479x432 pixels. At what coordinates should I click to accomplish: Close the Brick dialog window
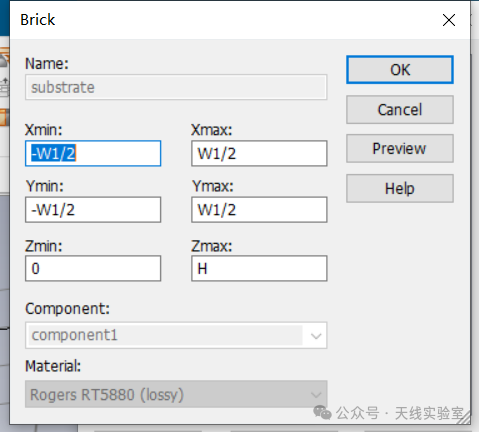[449, 20]
